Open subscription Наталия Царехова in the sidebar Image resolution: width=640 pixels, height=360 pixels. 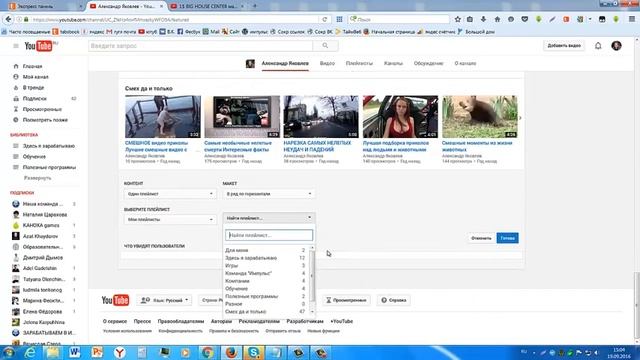click(x=44, y=214)
